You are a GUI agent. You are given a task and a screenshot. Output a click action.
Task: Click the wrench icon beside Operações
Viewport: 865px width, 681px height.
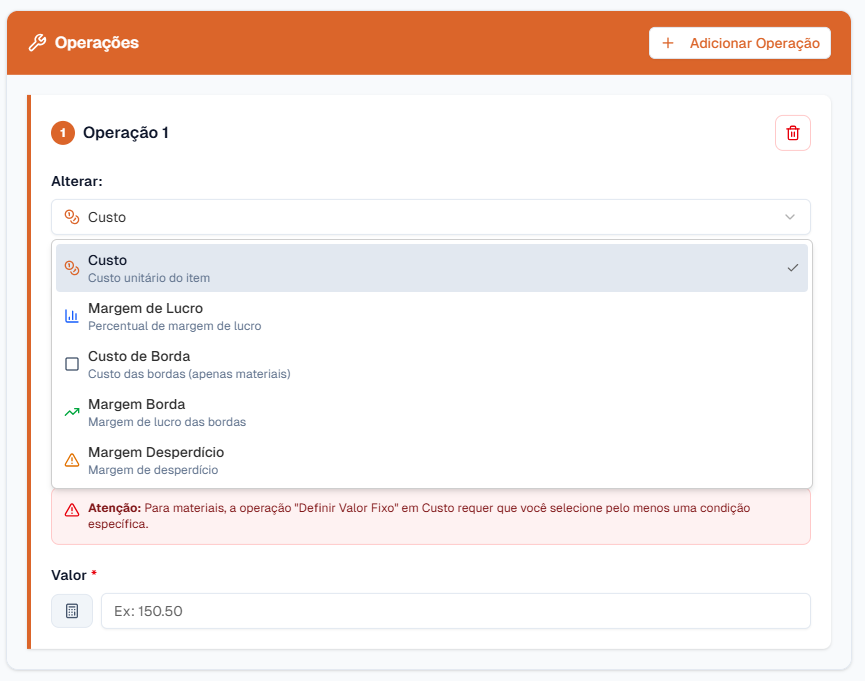pos(37,43)
